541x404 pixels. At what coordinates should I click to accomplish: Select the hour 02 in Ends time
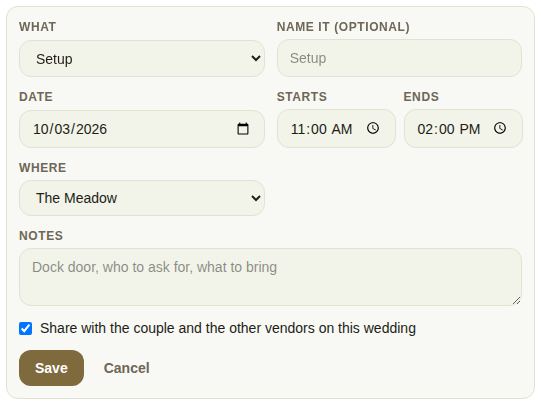click(425, 129)
